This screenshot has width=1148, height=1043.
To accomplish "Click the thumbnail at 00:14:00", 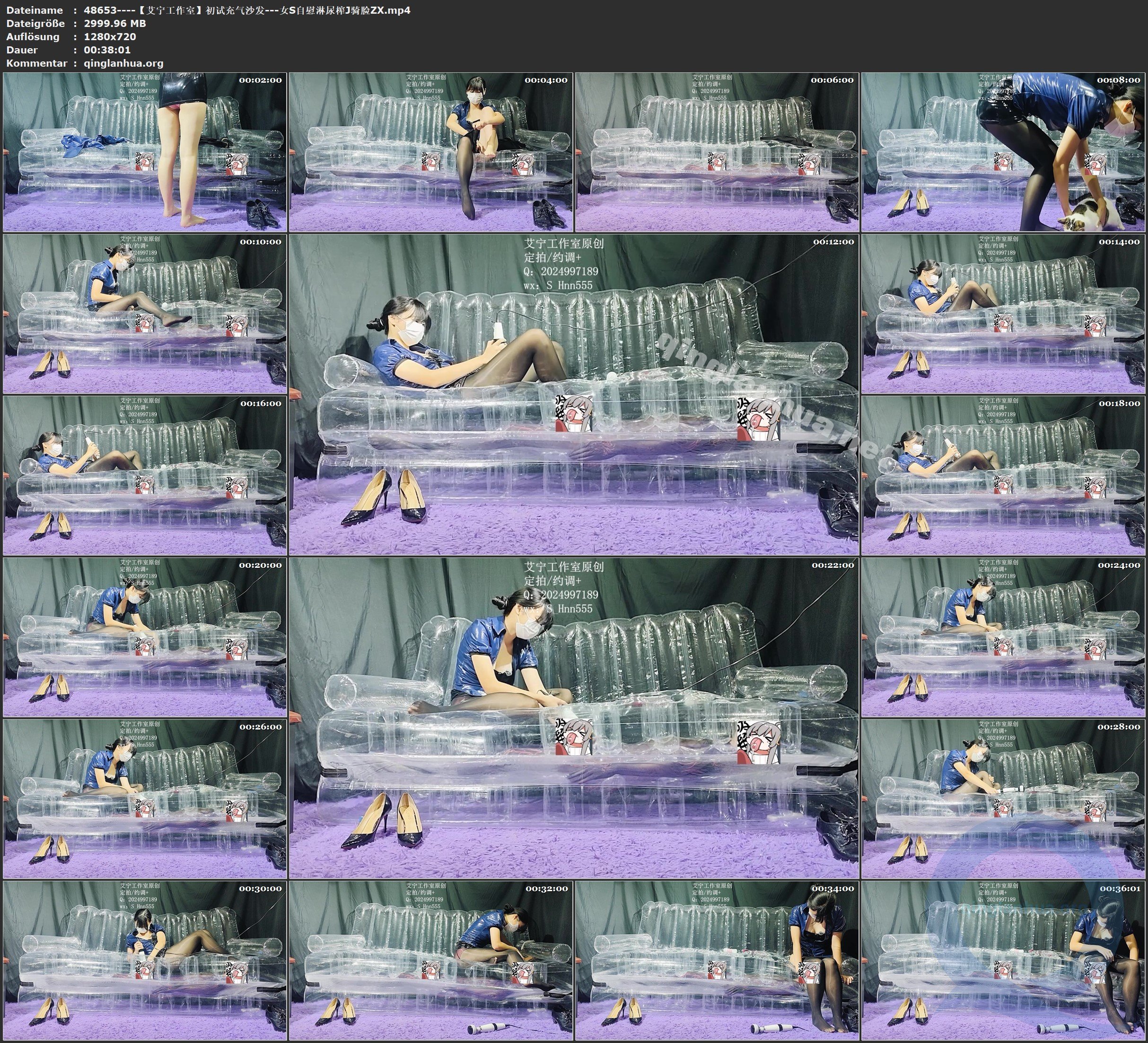I will click(x=1003, y=313).
